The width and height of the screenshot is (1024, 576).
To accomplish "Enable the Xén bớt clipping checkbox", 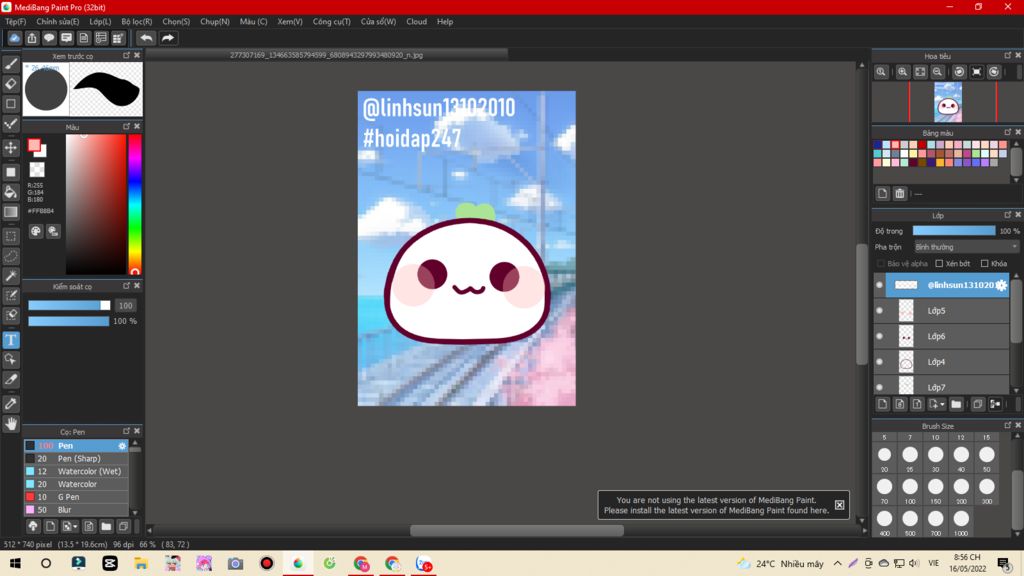I will (939, 264).
